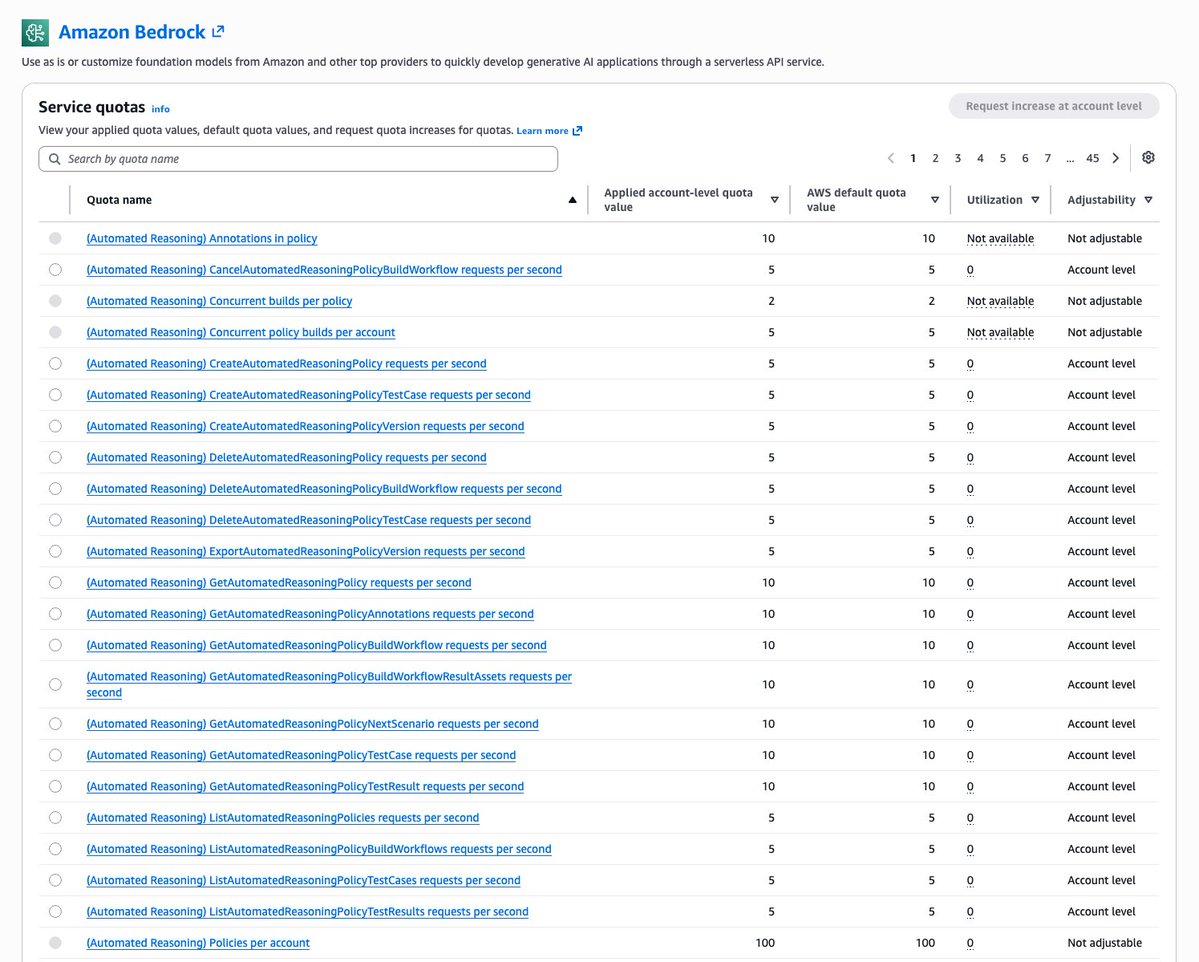Select ListAutomatedReasoningPolicyTestResults radio button
Viewport: 1199px width, 962px height.
point(55,912)
